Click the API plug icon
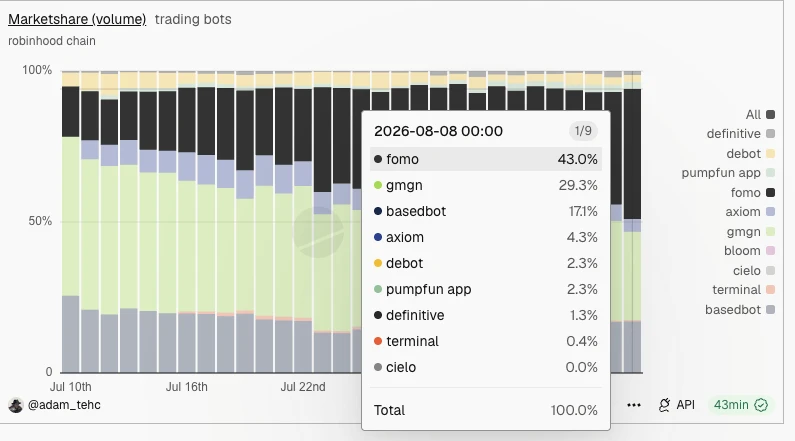The image size is (795, 441). click(x=664, y=405)
